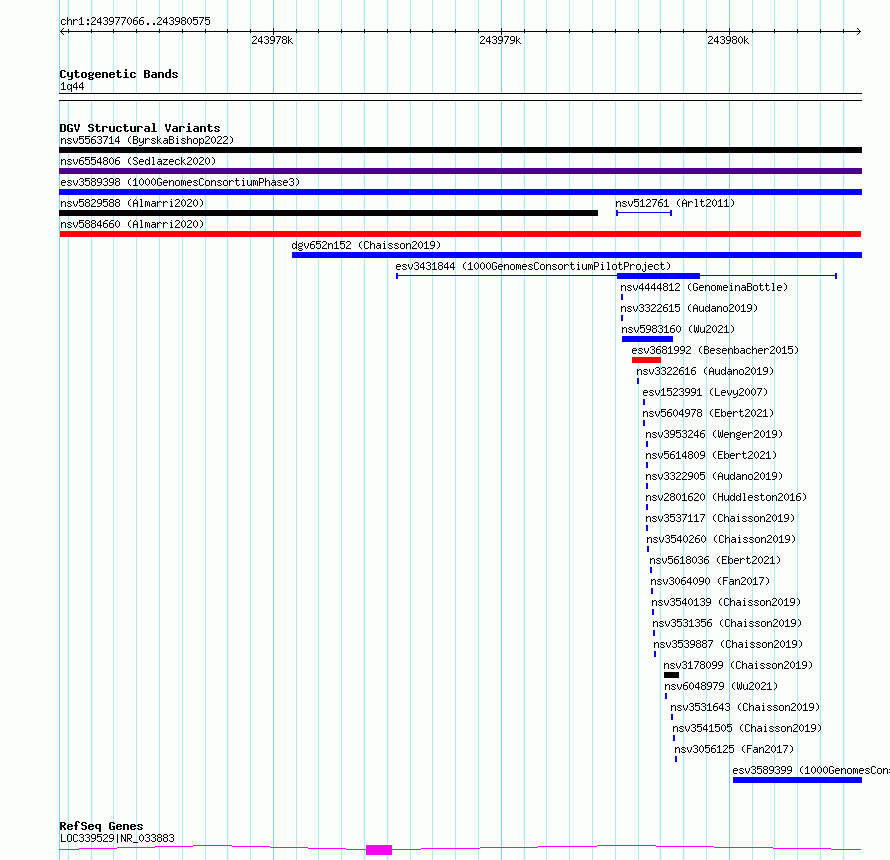Click the Cytogenetic Bands track title

point(119,74)
